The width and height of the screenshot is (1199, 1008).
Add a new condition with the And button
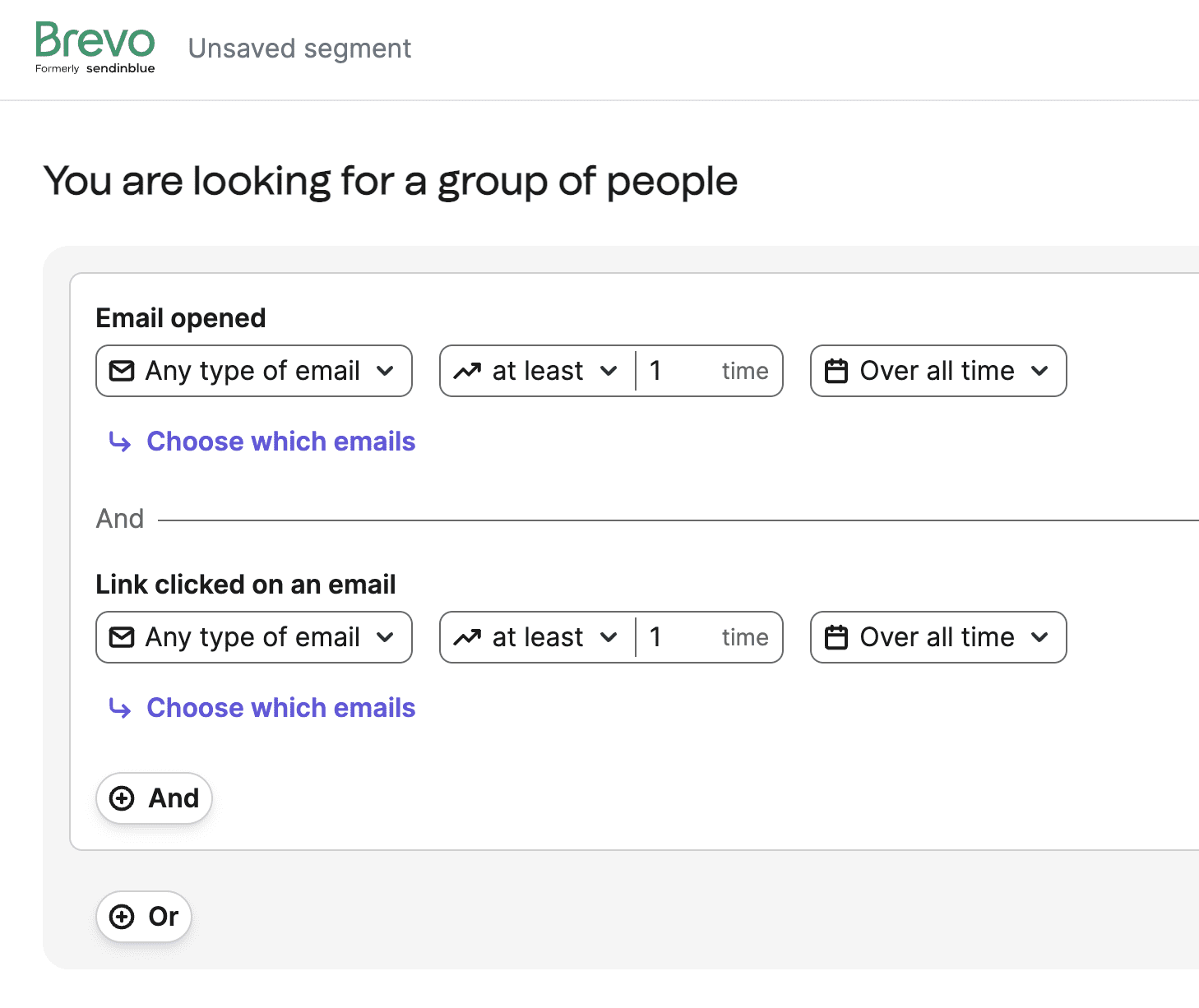click(x=154, y=798)
